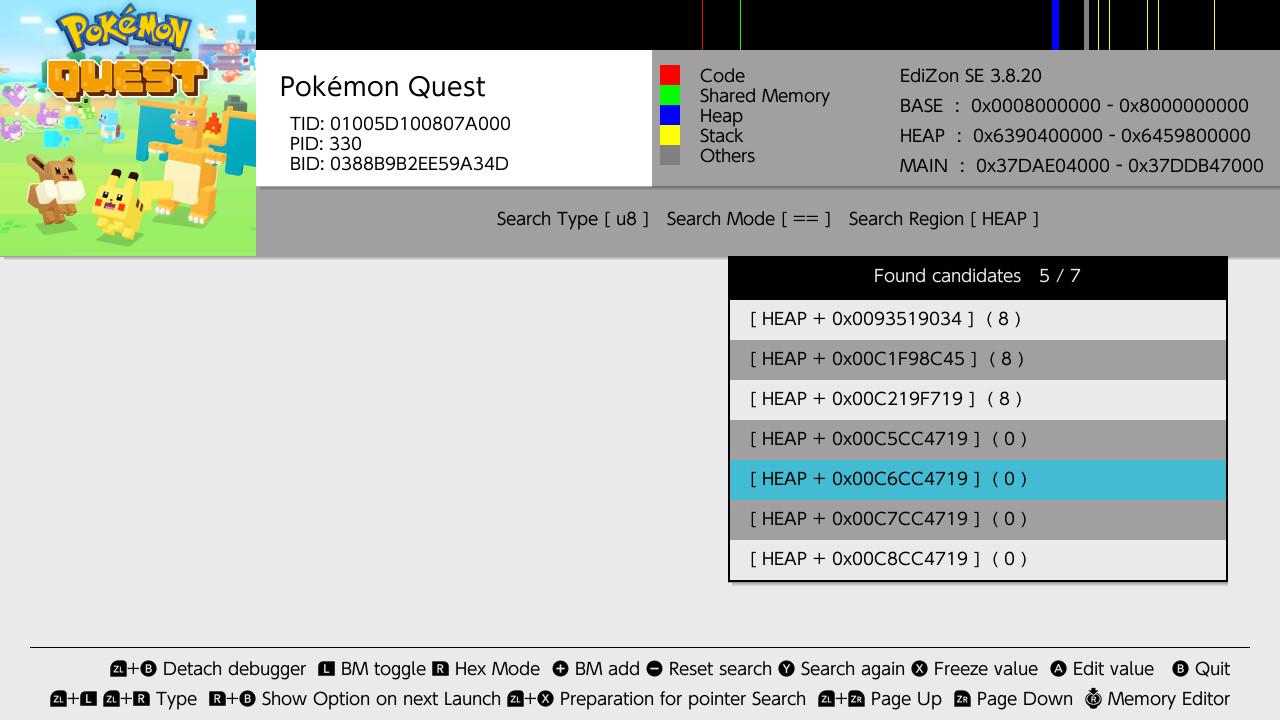Toggle Show Option on next Launch
Screen dimensions: 1280x720
point(380,699)
